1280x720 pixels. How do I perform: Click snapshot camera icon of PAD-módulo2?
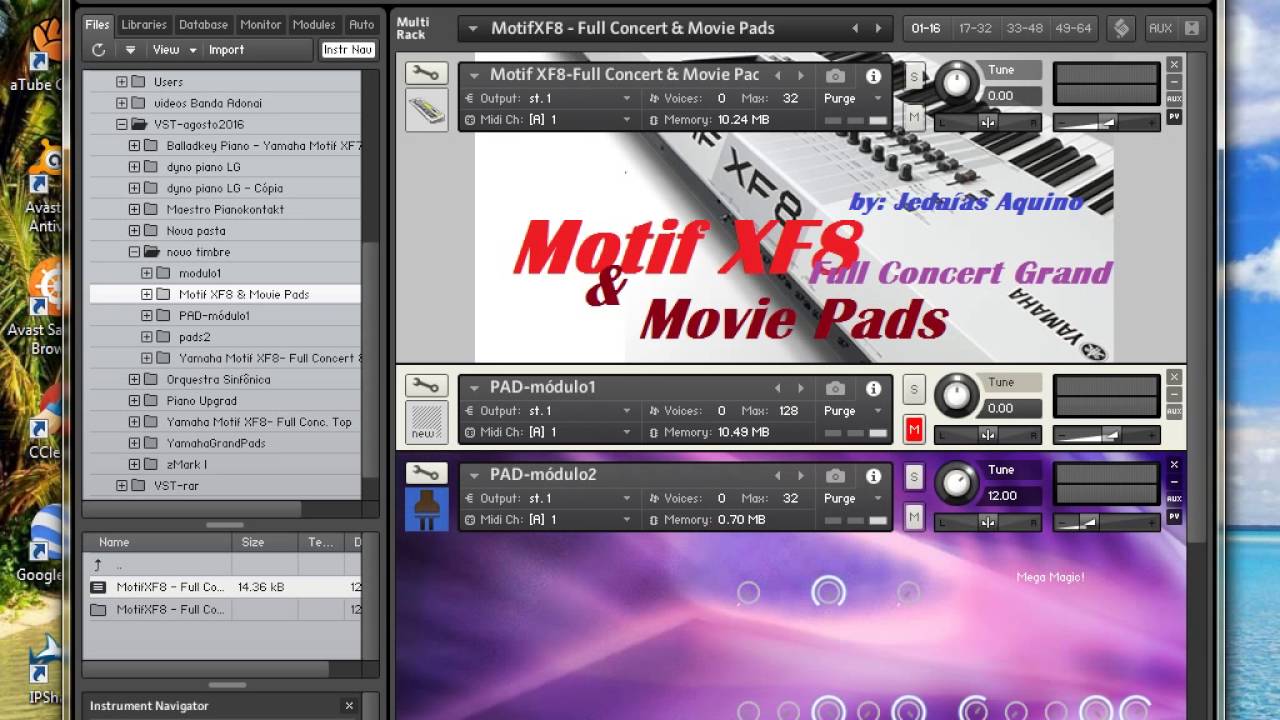[836, 476]
